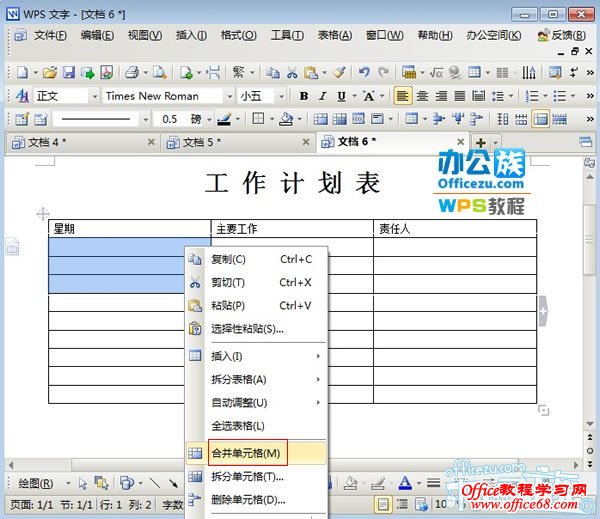Open Times New Roman font dropdown
This screenshot has width=600, height=519.
[x=229, y=96]
